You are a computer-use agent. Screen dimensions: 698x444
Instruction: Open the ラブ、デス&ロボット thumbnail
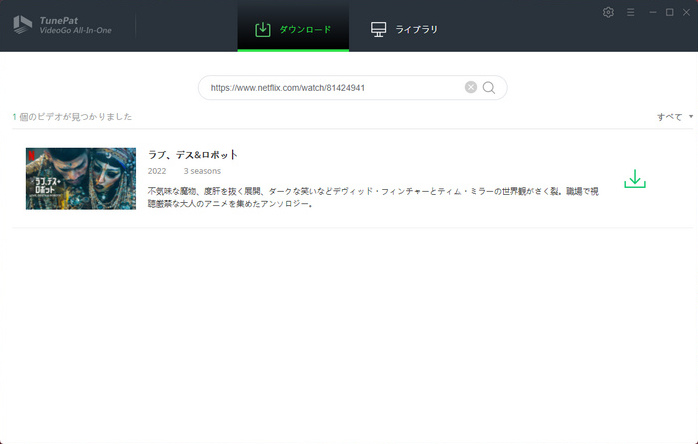pos(81,179)
